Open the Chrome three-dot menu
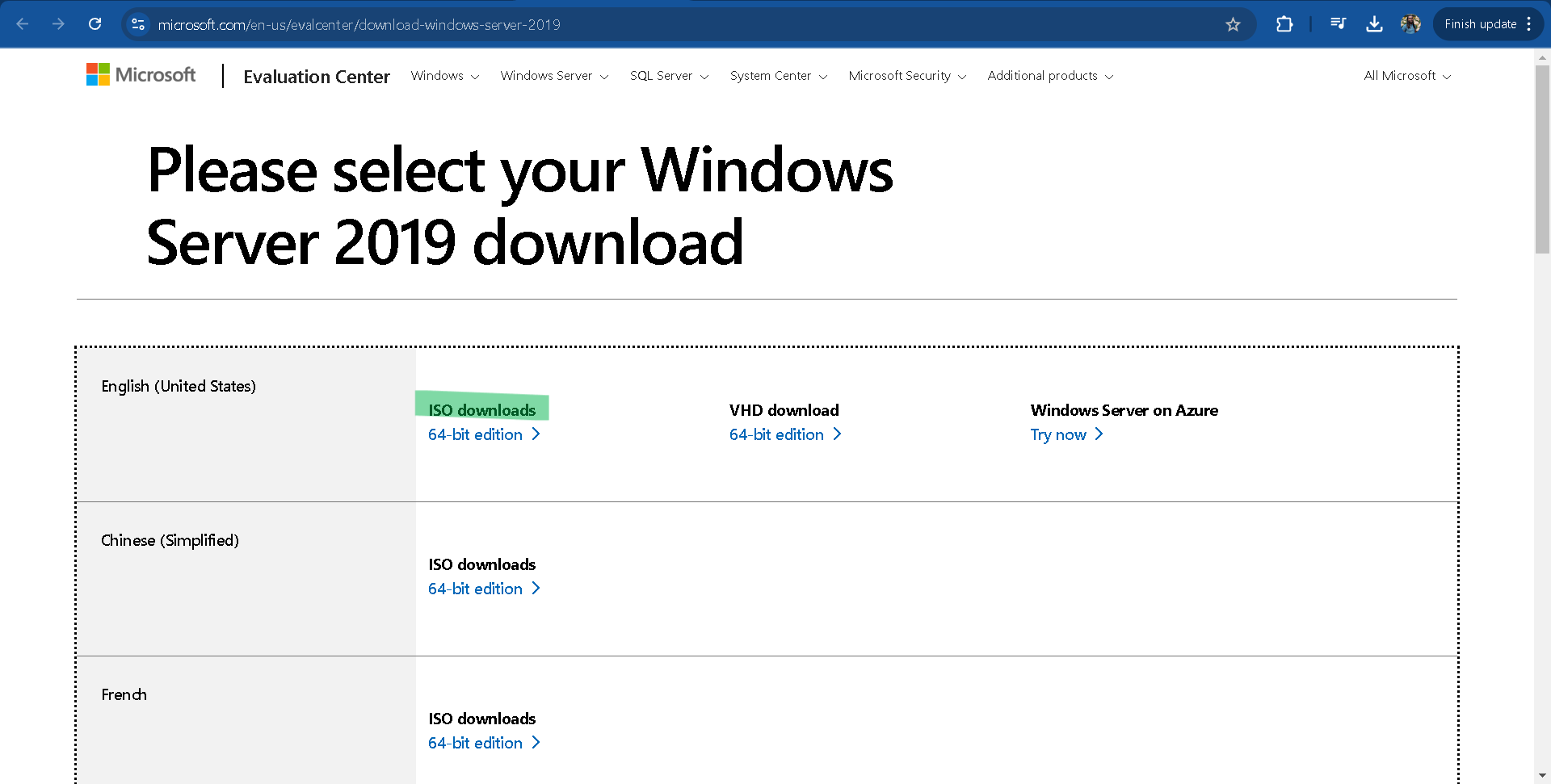This screenshot has height=784, width=1551. pyautogui.click(x=1529, y=24)
